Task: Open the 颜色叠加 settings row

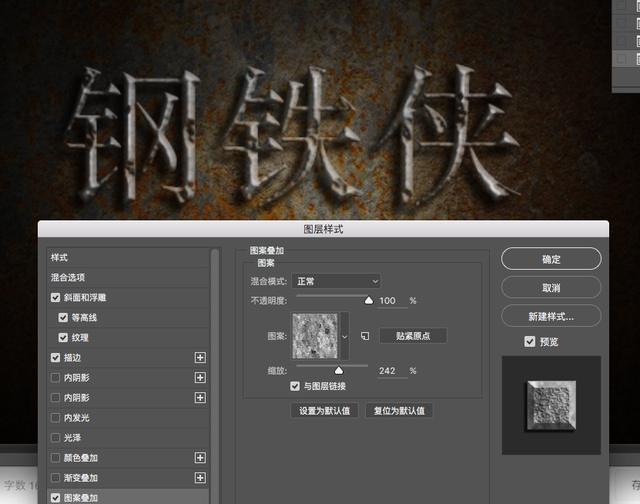Action: point(128,458)
